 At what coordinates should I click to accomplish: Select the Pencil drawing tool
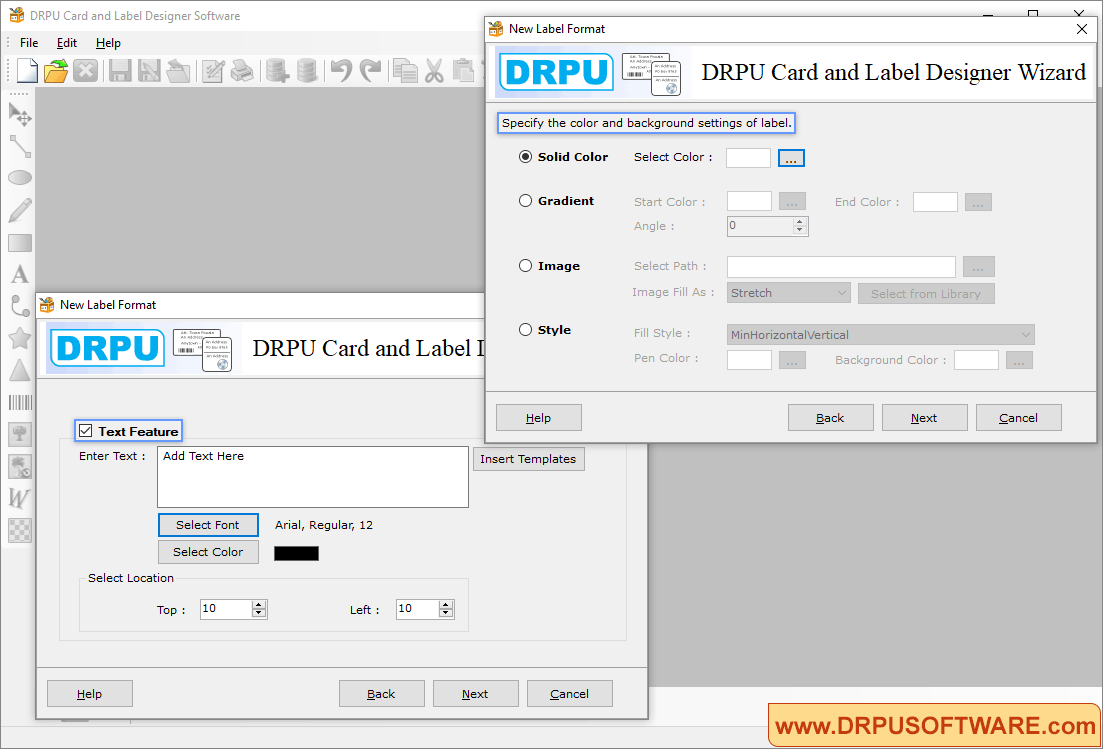tap(20, 210)
